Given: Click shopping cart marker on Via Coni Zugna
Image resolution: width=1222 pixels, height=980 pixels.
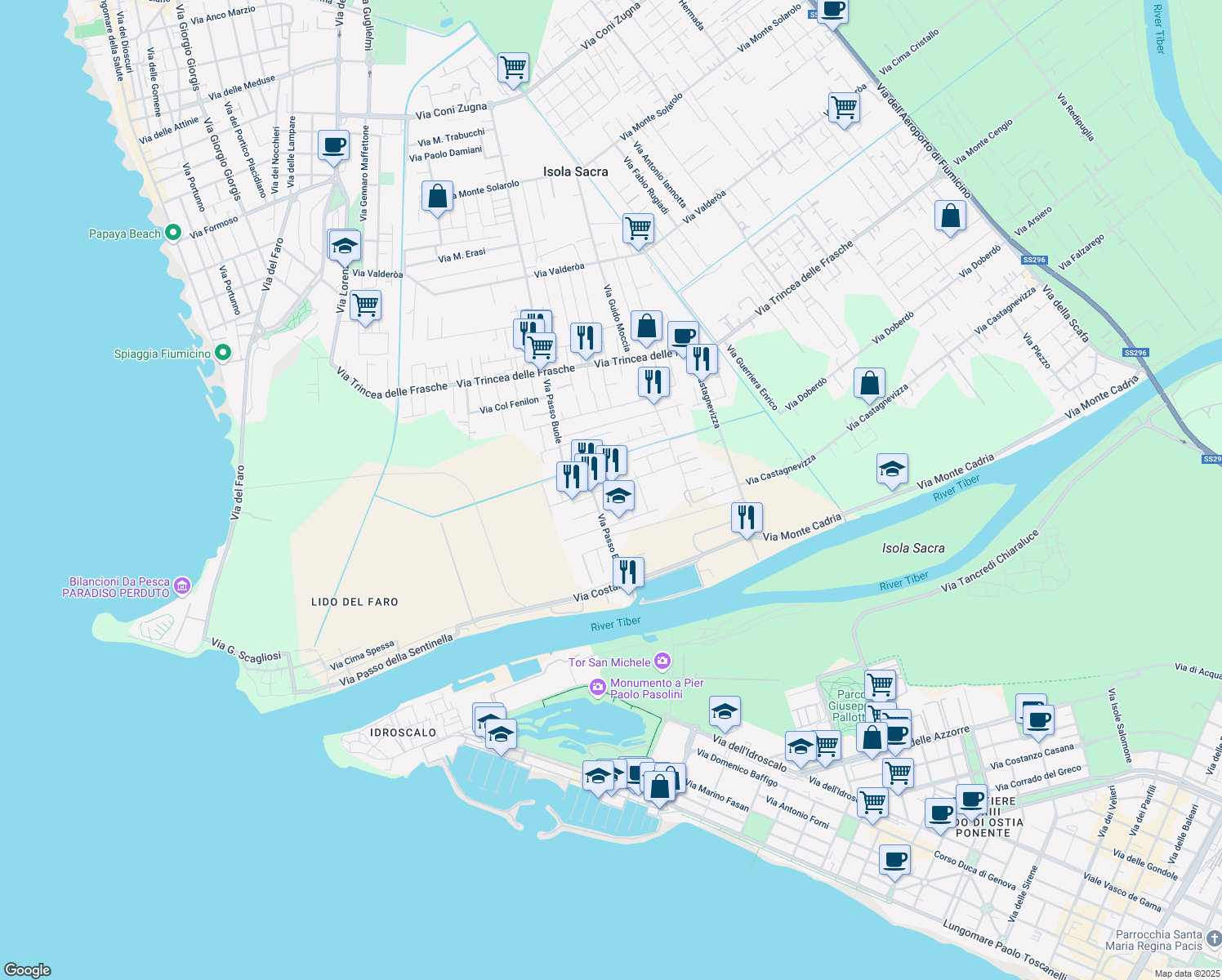Looking at the screenshot, I should pos(513,68).
